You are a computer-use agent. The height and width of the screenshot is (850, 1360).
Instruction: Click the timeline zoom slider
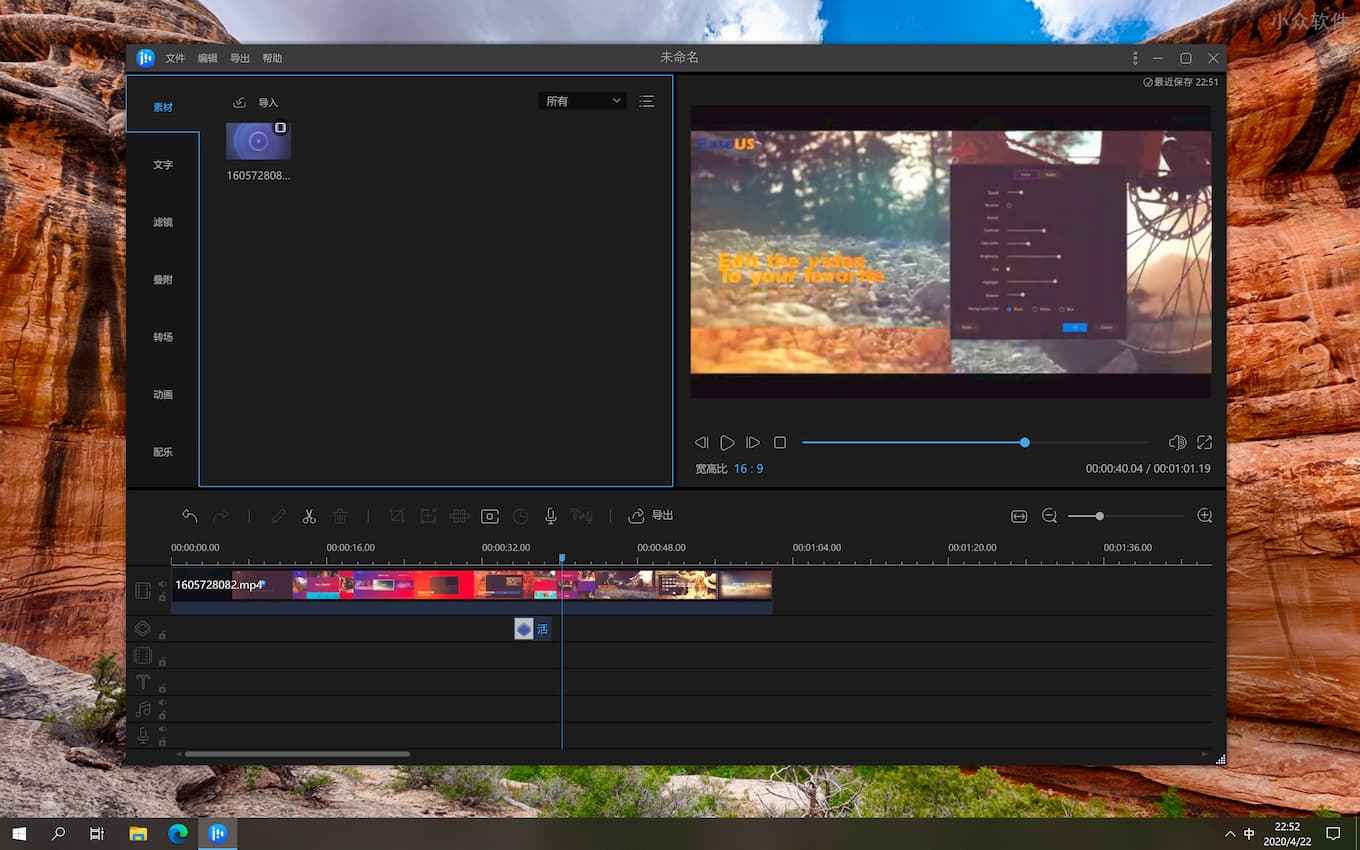click(1126, 516)
